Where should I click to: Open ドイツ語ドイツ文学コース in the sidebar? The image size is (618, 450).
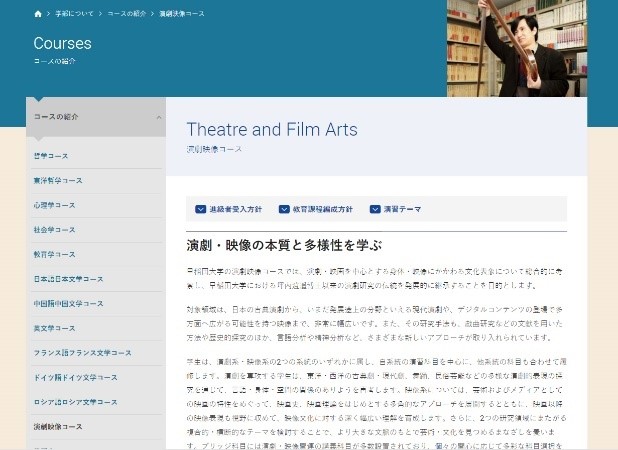point(76,377)
